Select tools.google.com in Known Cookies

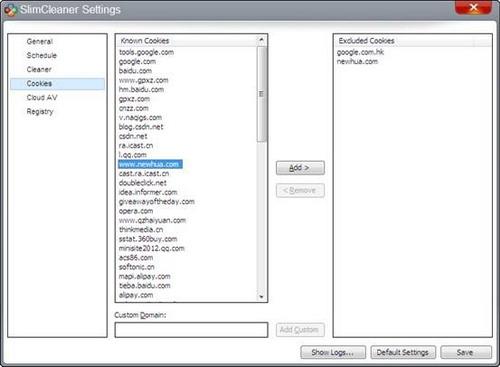(146, 52)
